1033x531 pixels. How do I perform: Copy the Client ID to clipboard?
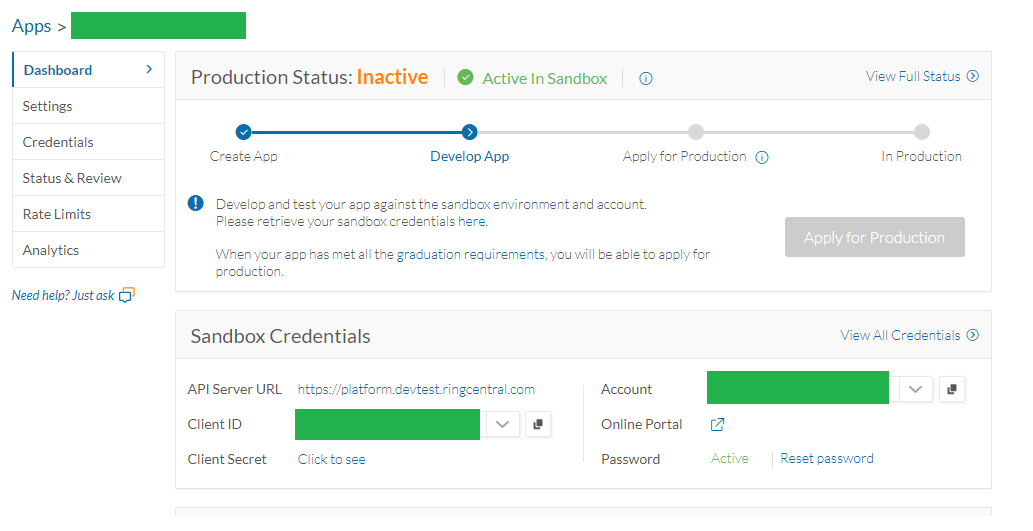[538, 425]
